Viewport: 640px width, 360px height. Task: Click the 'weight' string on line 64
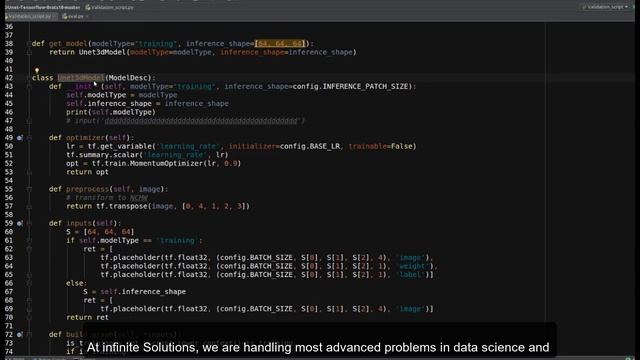(413, 266)
